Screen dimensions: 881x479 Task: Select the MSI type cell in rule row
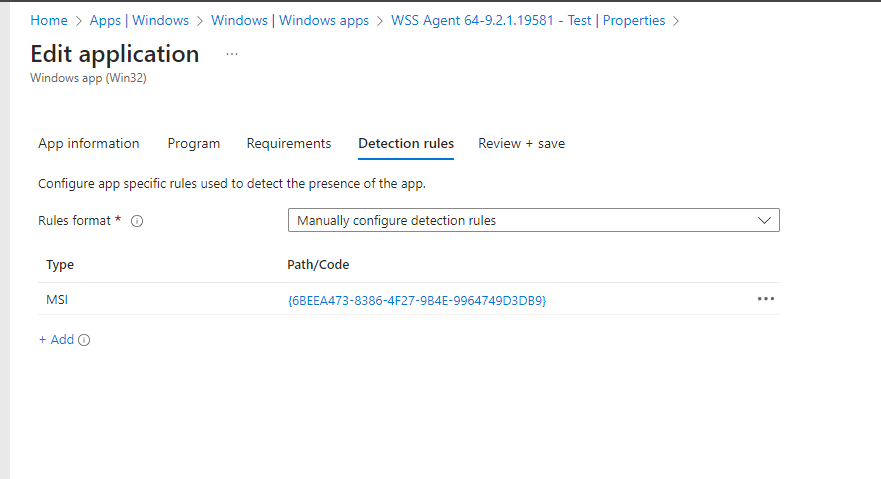click(57, 300)
